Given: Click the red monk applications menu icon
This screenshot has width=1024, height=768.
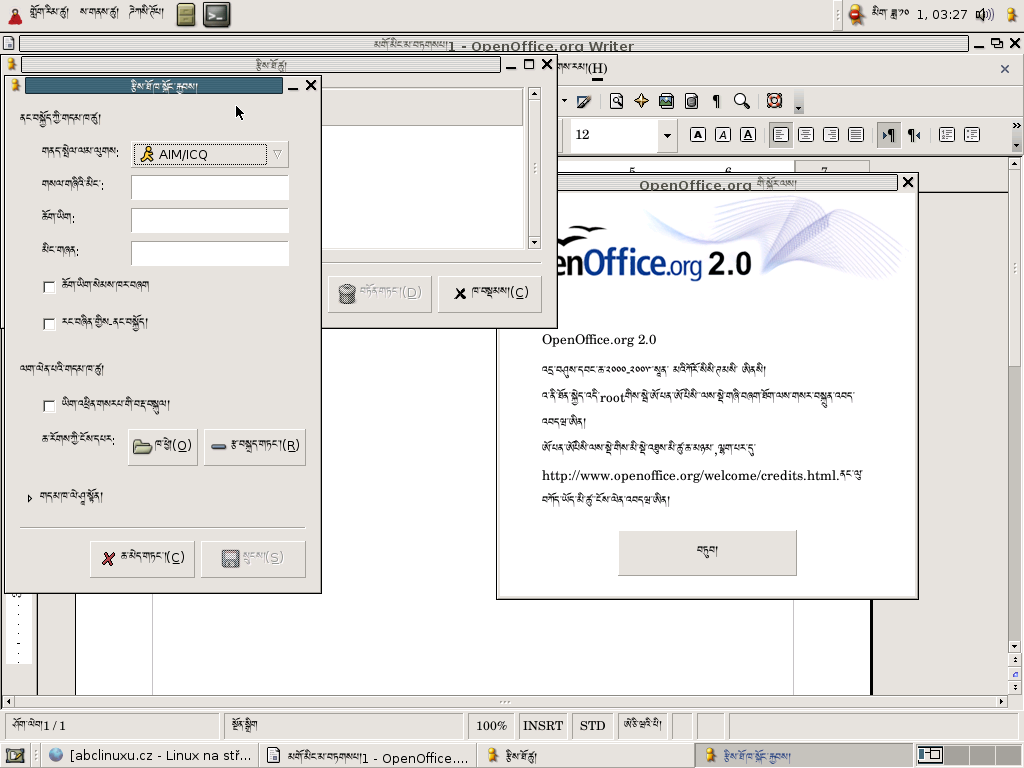Looking at the screenshot, I should [15, 14].
